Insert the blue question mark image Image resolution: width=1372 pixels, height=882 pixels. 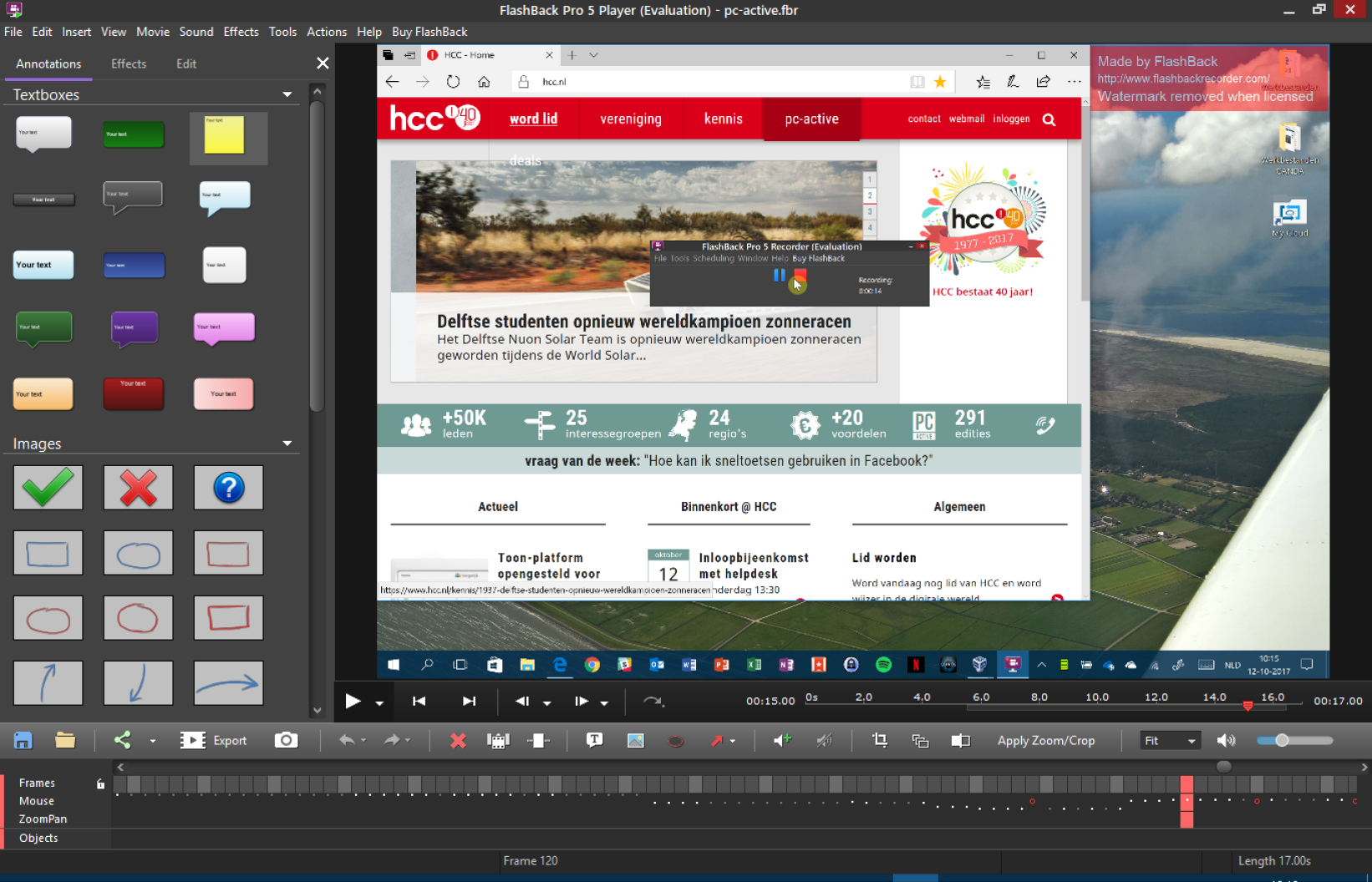pos(228,488)
